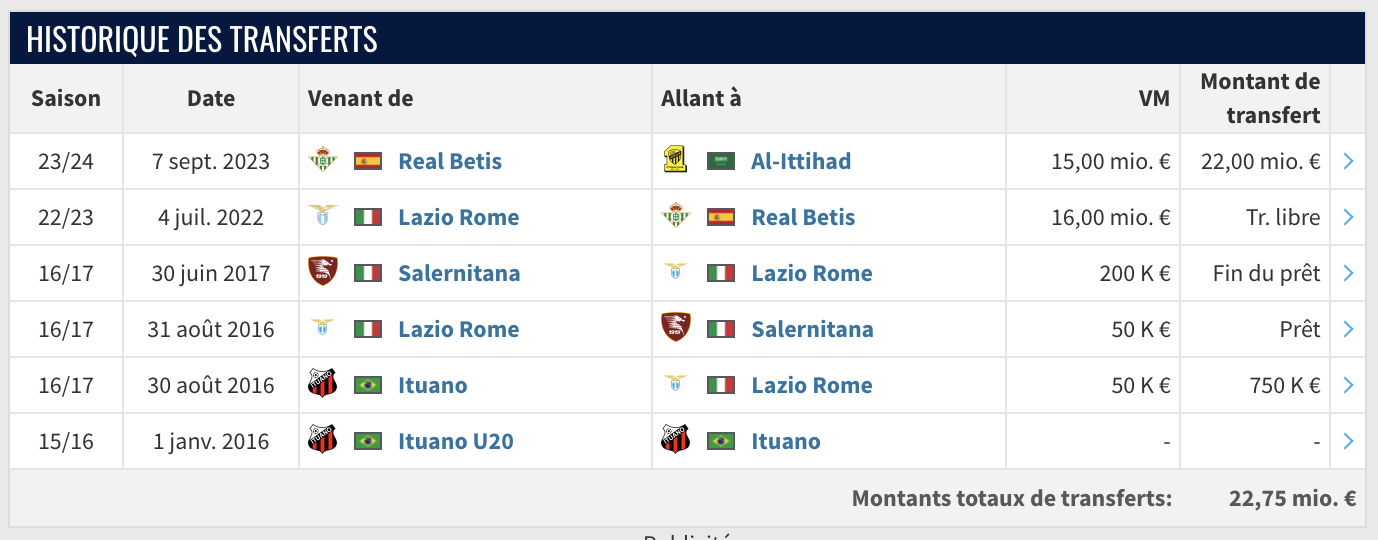Click the Al-Ittihad club crest
Viewport: 1378px width, 540px height.
[676, 161]
